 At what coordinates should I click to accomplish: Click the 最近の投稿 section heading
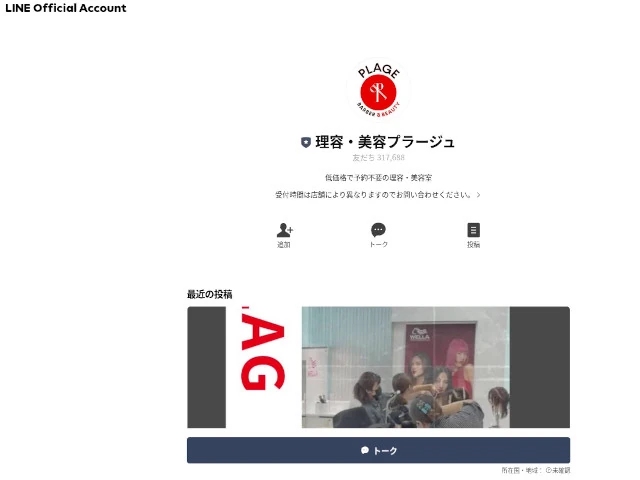click(x=210, y=294)
